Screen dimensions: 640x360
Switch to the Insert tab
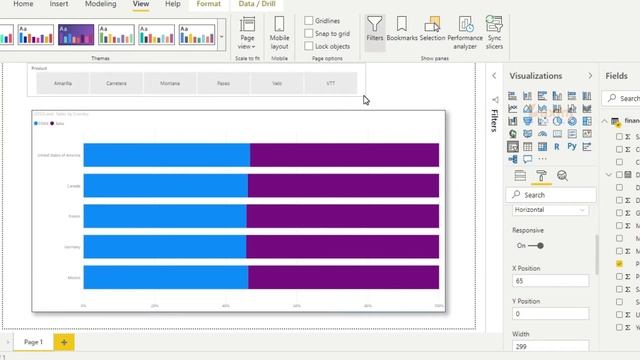pos(59,4)
